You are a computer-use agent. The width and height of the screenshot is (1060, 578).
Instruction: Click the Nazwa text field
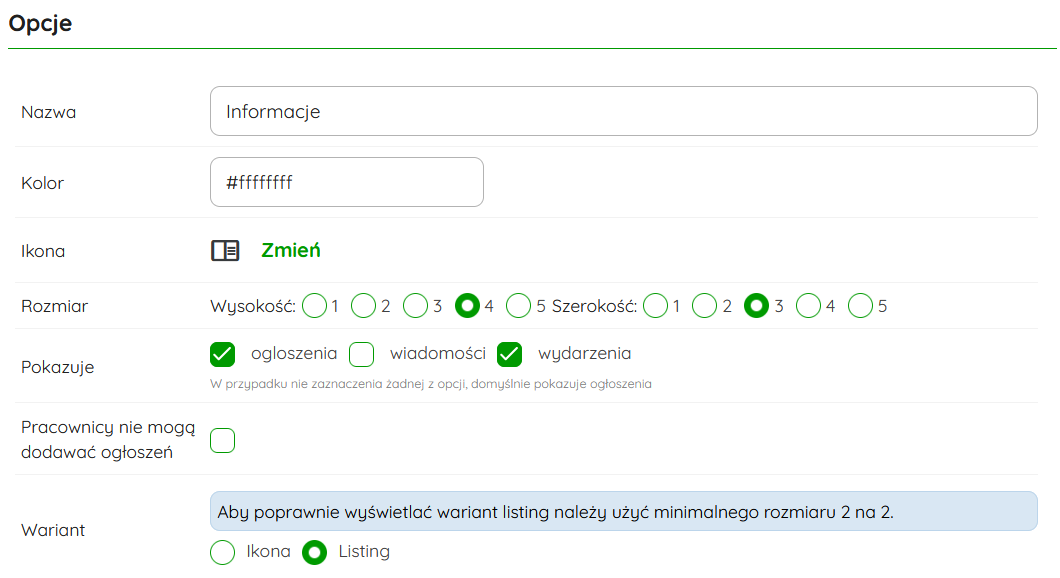(x=623, y=111)
